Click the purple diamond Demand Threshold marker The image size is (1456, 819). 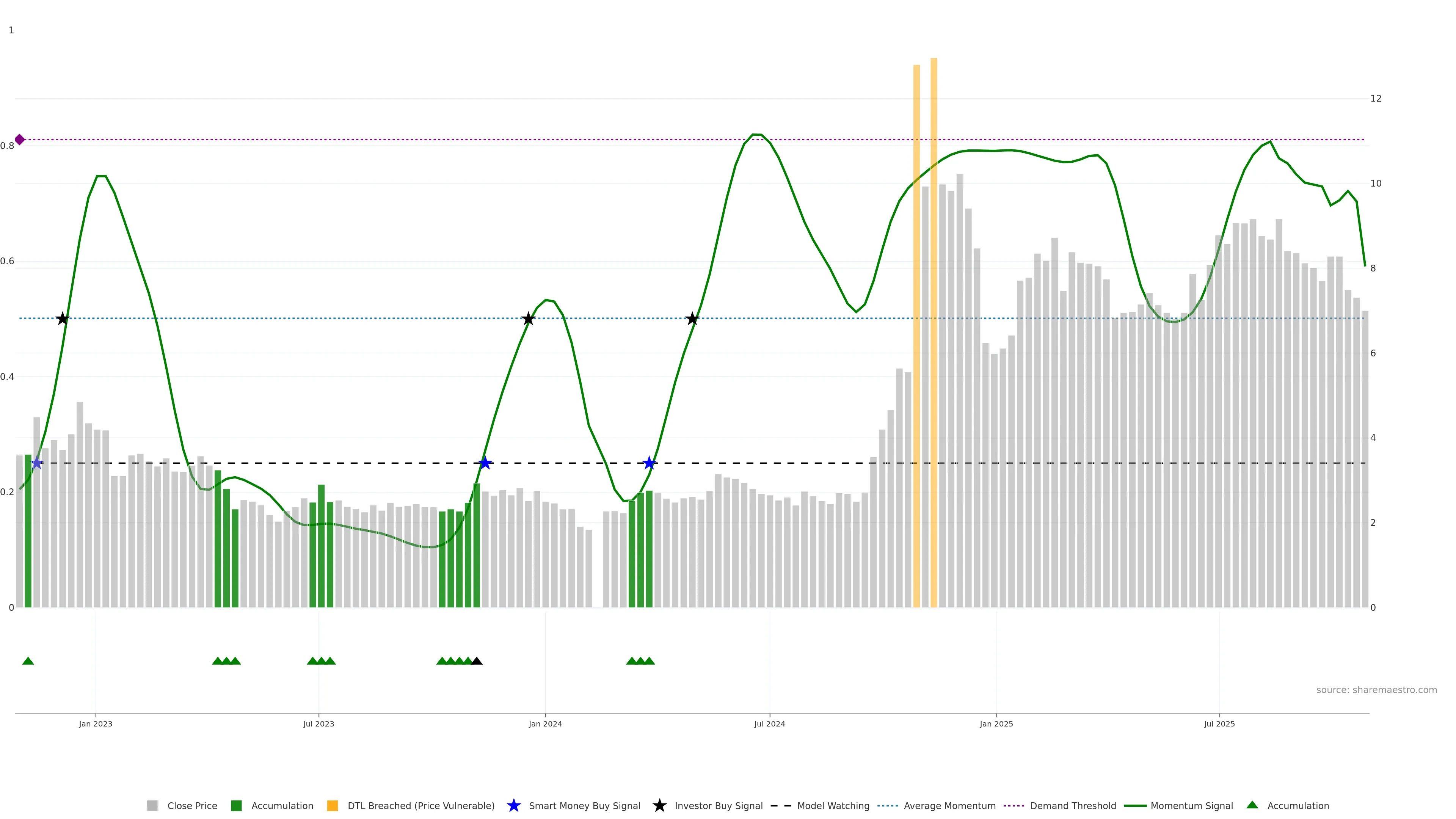pos(20,140)
